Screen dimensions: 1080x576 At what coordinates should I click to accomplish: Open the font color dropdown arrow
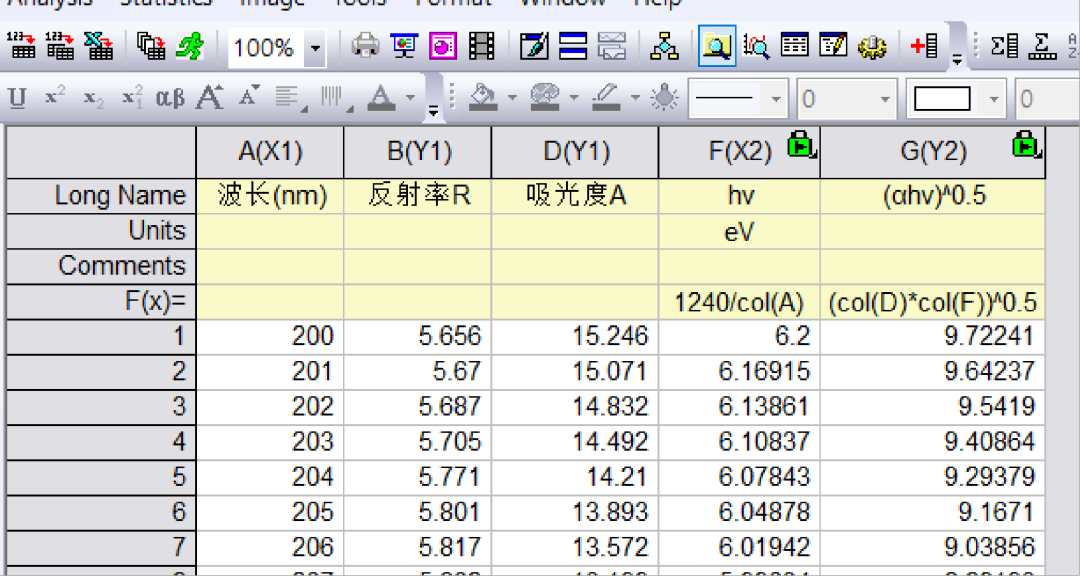click(x=410, y=98)
